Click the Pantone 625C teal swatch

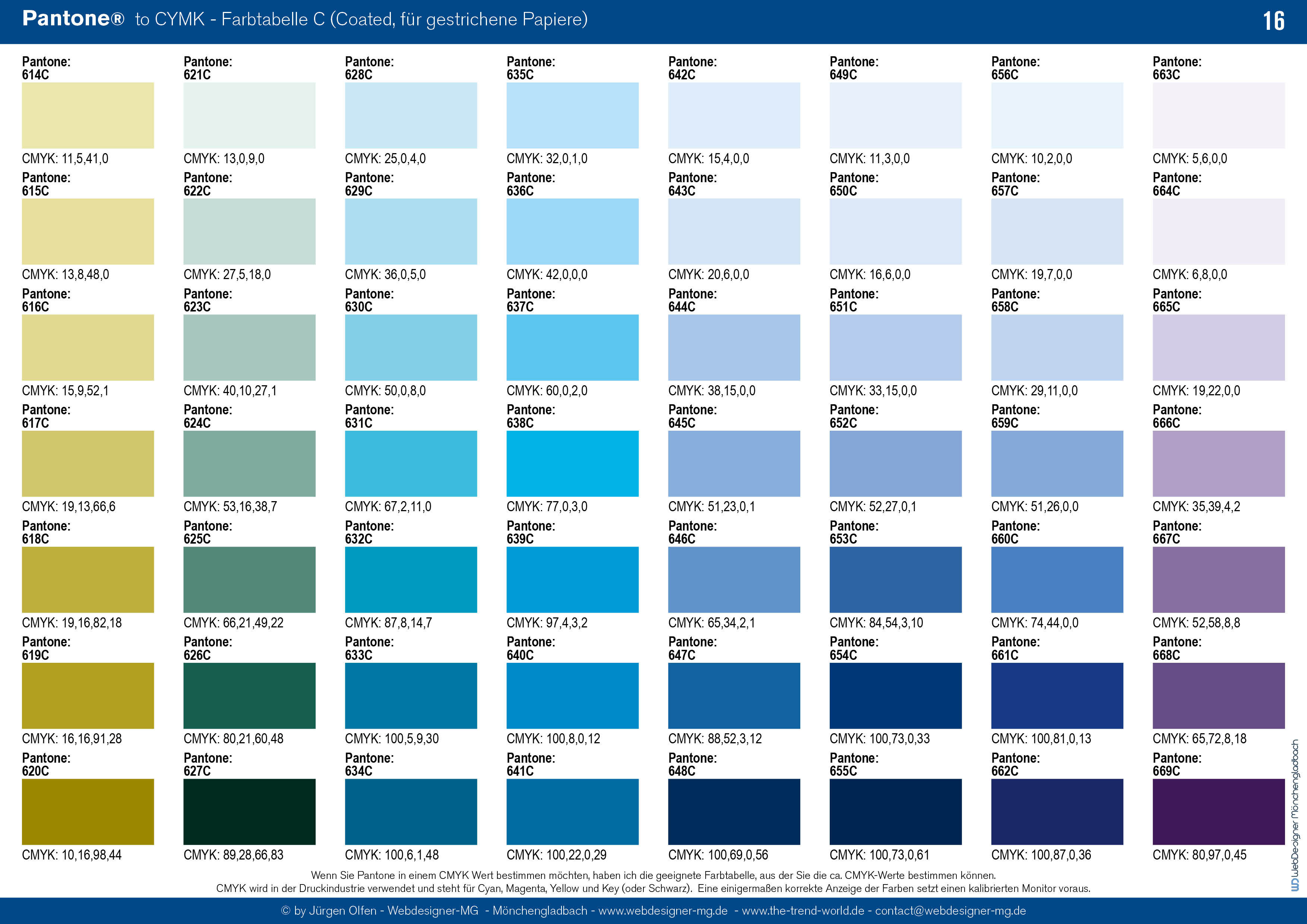[x=249, y=580]
